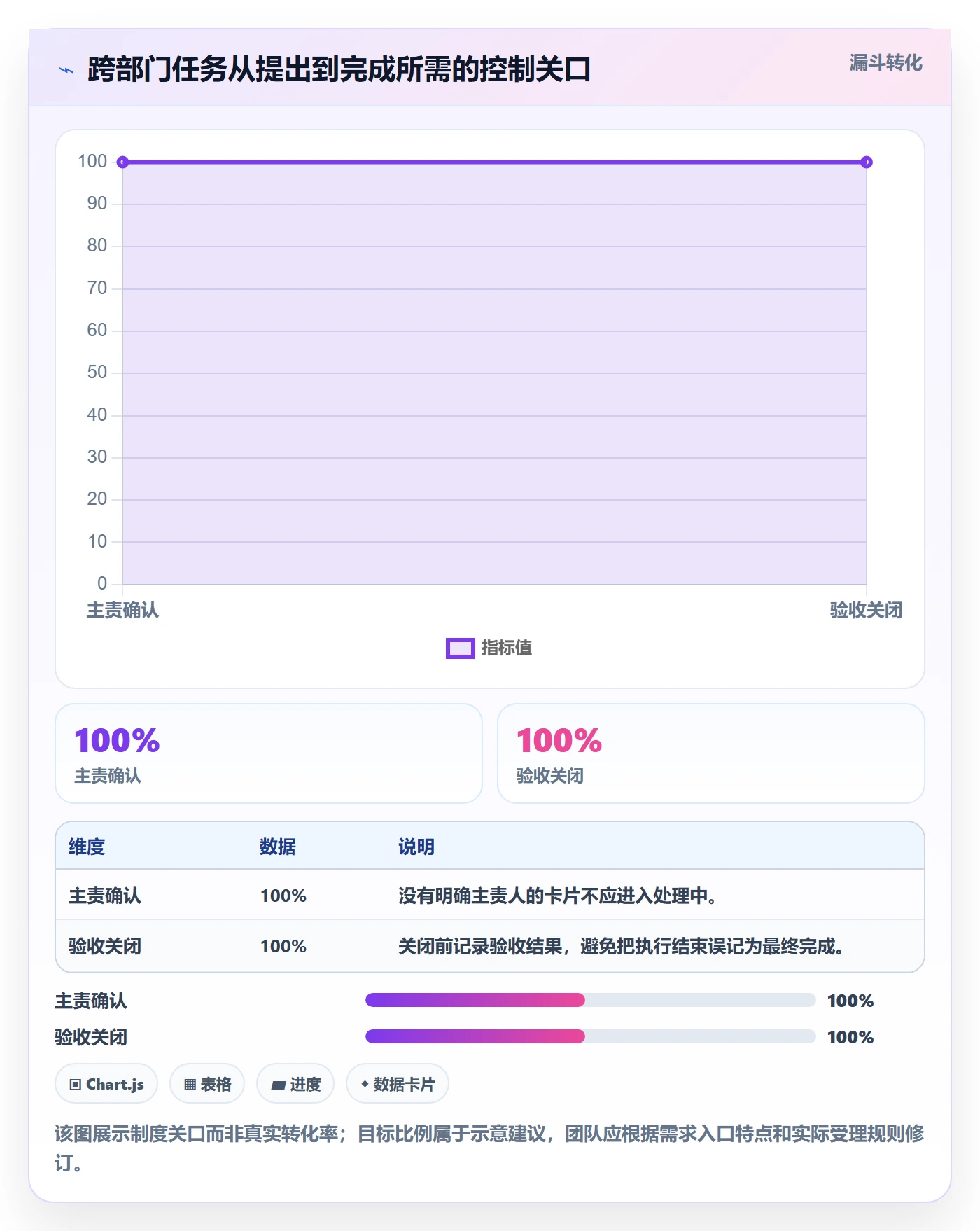Click the 验收关闭 x-axis label under the chart
The height and width of the screenshot is (1231, 980).
[867, 611]
